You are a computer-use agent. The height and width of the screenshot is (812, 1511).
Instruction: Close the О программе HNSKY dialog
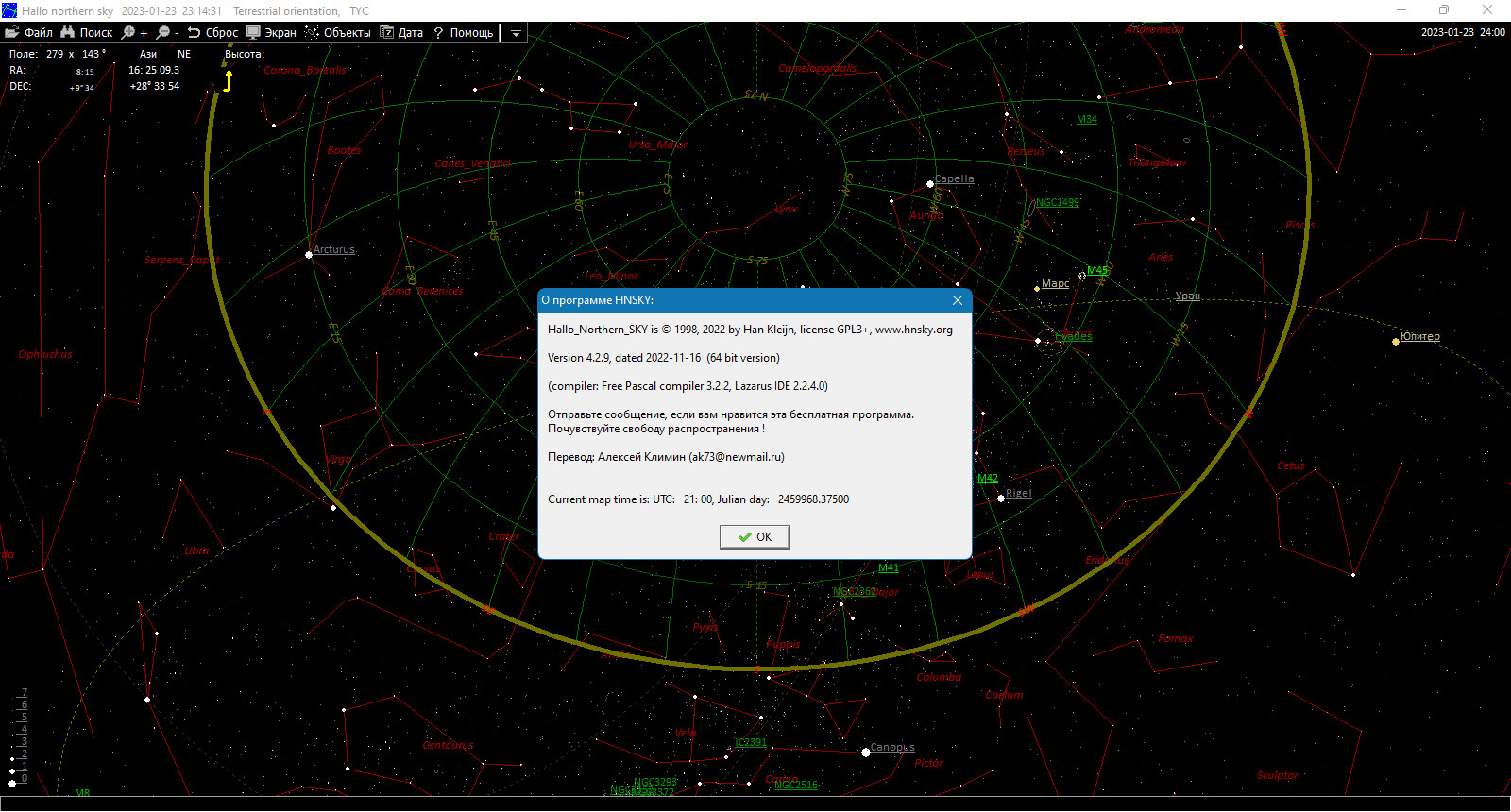958,300
